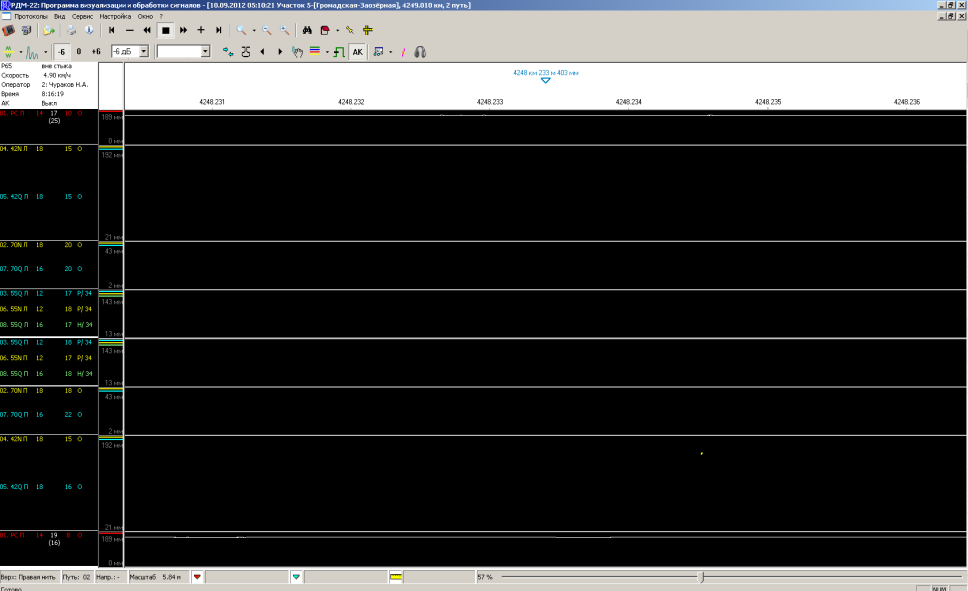Toggle the -6 gain button
The height and width of the screenshot is (591, 968).
(61, 51)
